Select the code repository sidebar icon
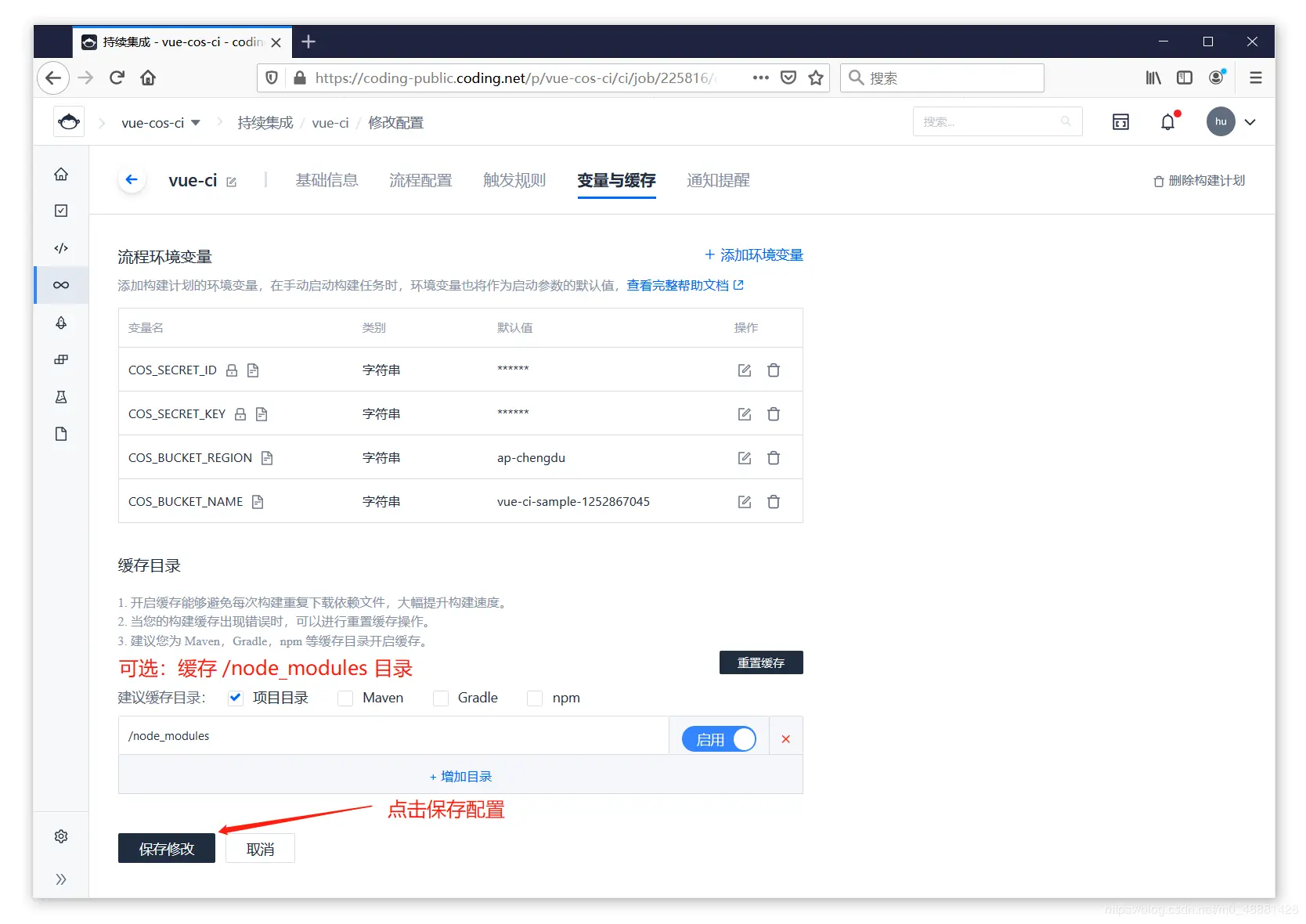 [61, 248]
